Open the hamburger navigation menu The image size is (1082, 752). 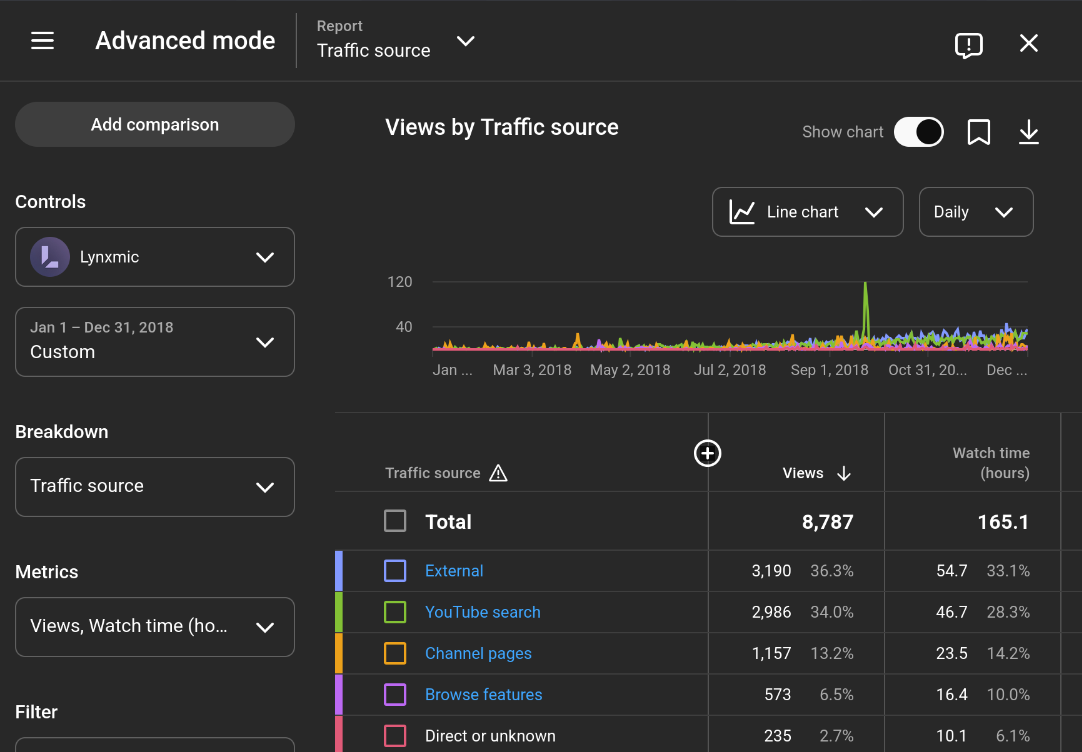[x=42, y=41]
